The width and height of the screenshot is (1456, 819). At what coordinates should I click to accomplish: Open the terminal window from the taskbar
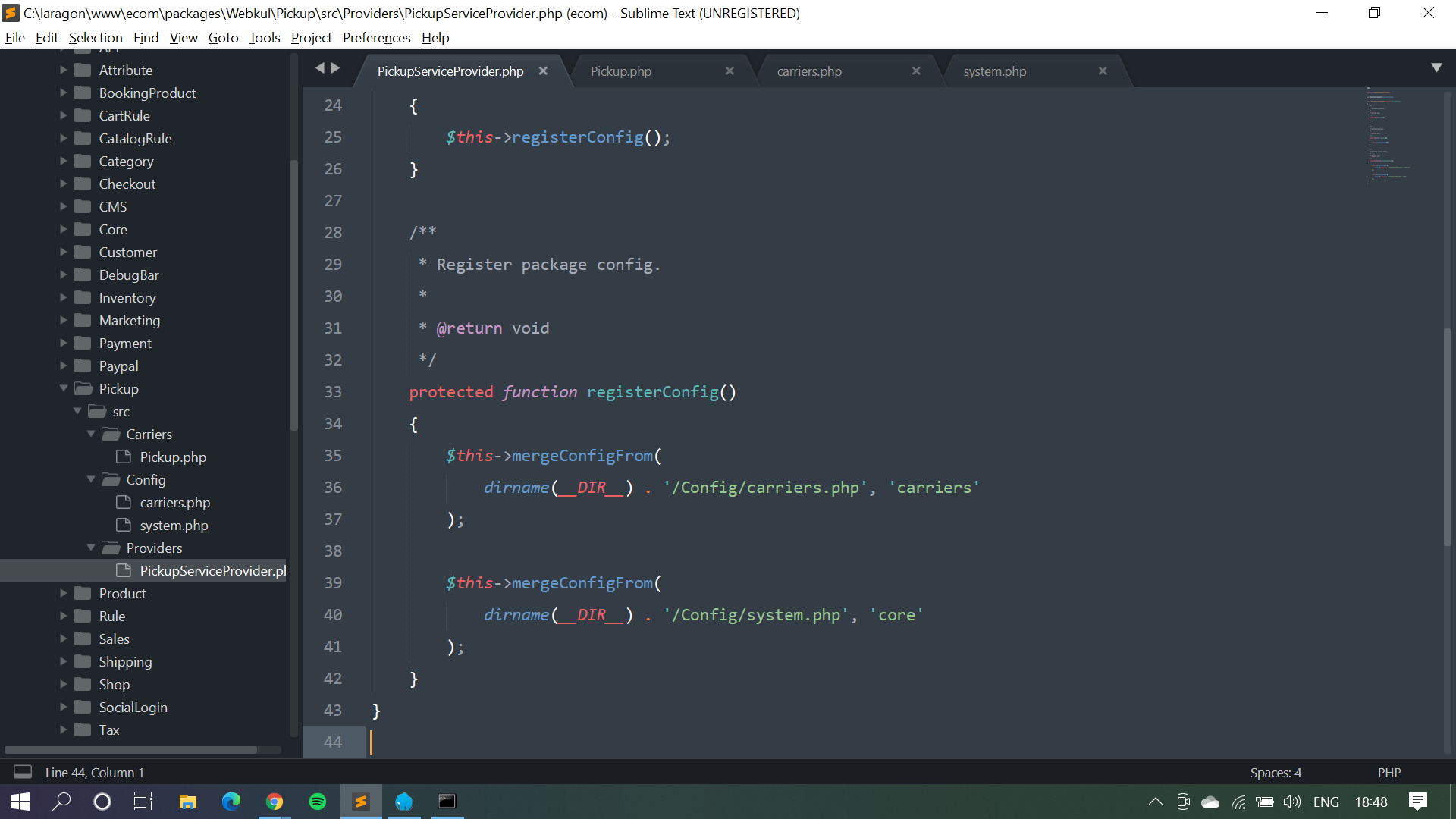coord(447,802)
